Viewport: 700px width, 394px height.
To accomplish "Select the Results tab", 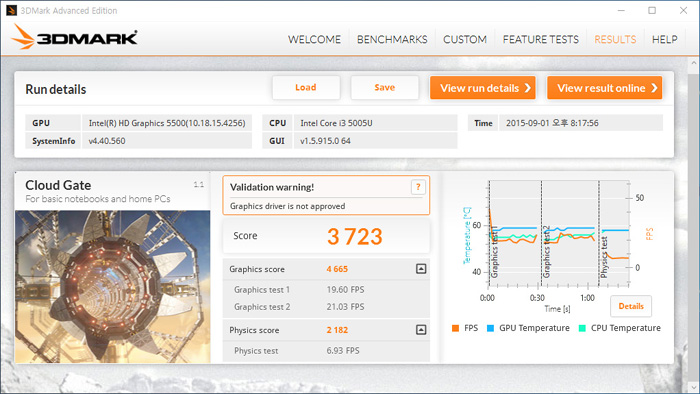I will tap(615, 39).
